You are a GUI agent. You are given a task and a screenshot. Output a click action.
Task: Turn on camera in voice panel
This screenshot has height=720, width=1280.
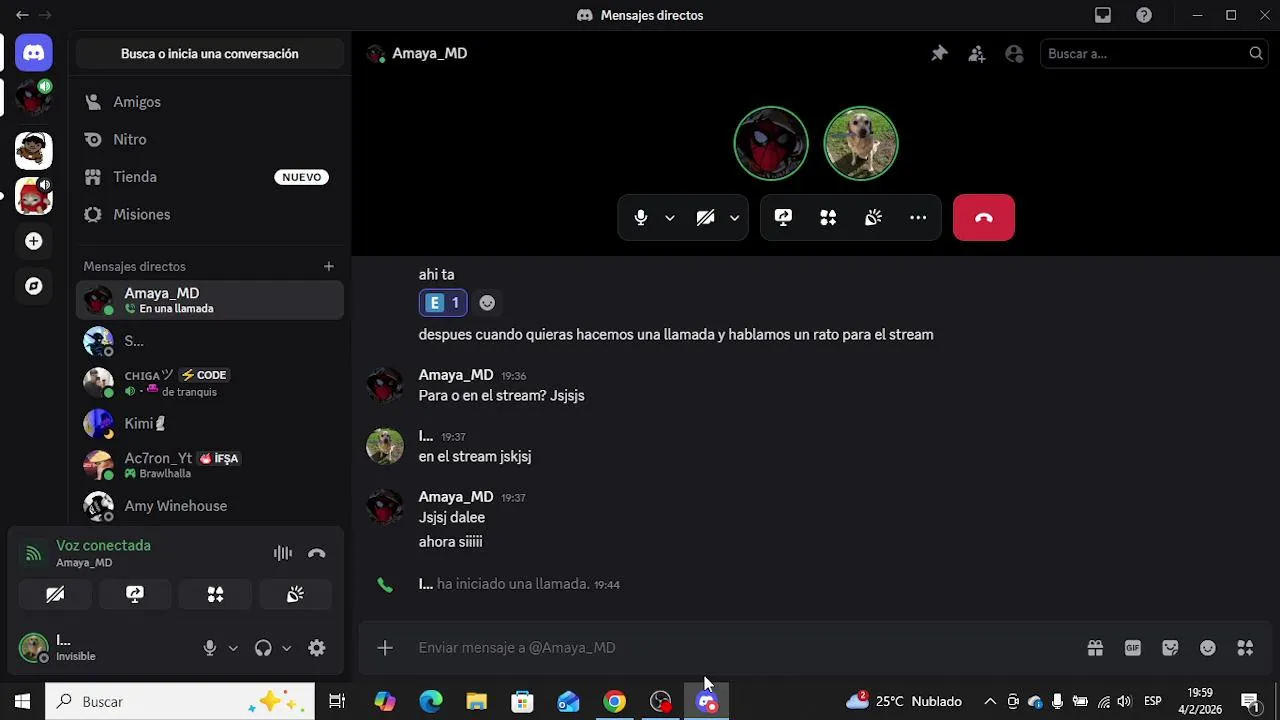(55, 595)
